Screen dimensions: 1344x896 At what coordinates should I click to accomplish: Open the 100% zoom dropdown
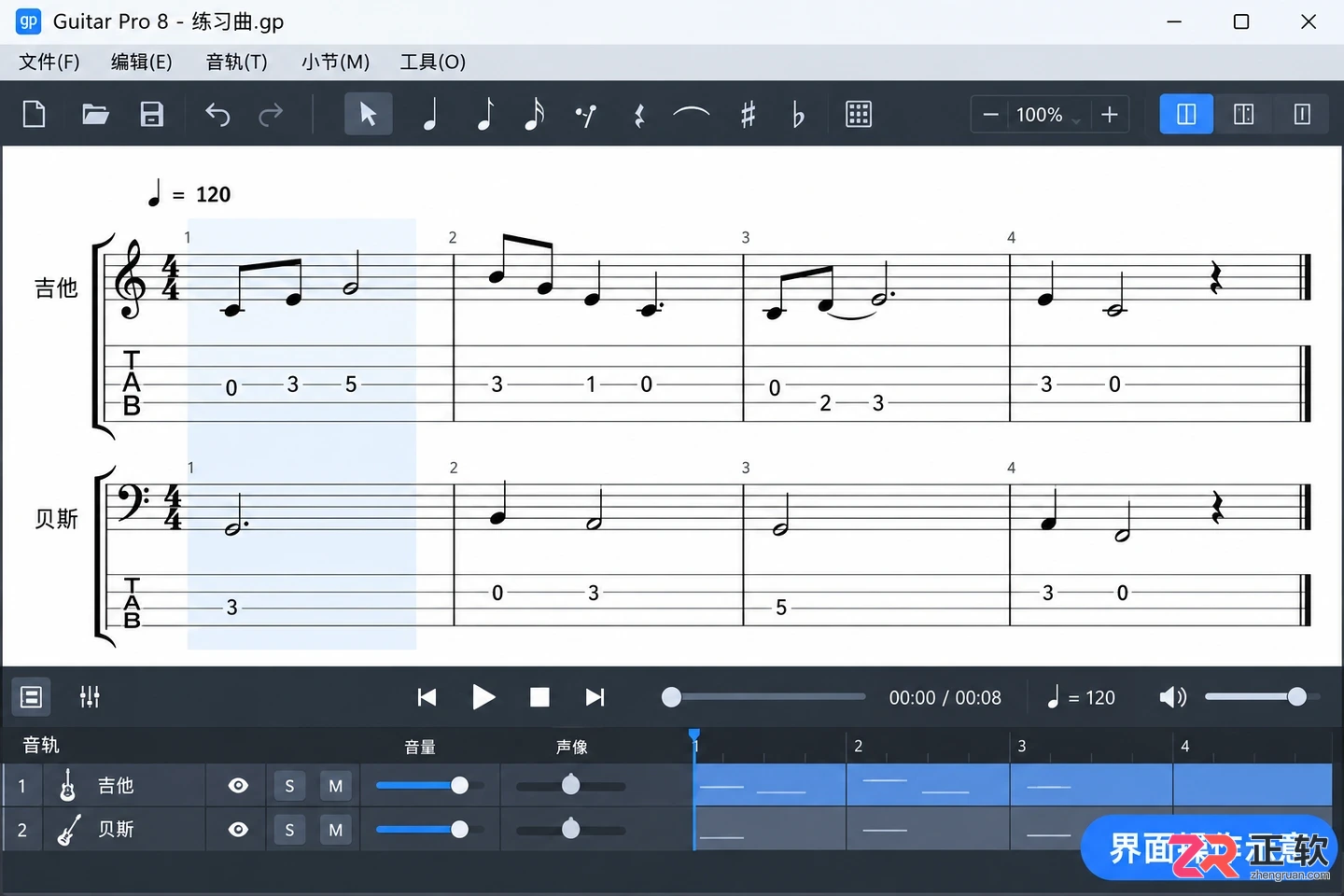point(1049,115)
